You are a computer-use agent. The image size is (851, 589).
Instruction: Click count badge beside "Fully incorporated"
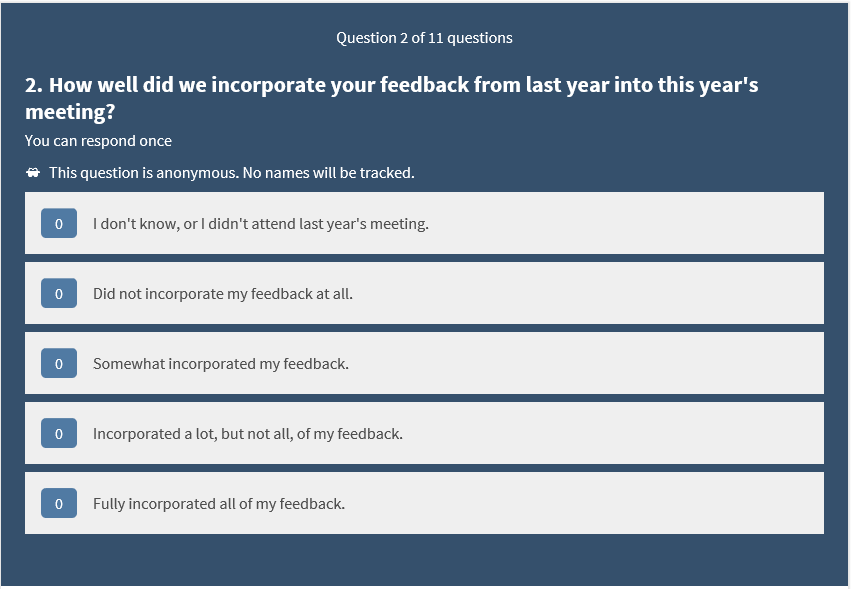click(x=59, y=504)
